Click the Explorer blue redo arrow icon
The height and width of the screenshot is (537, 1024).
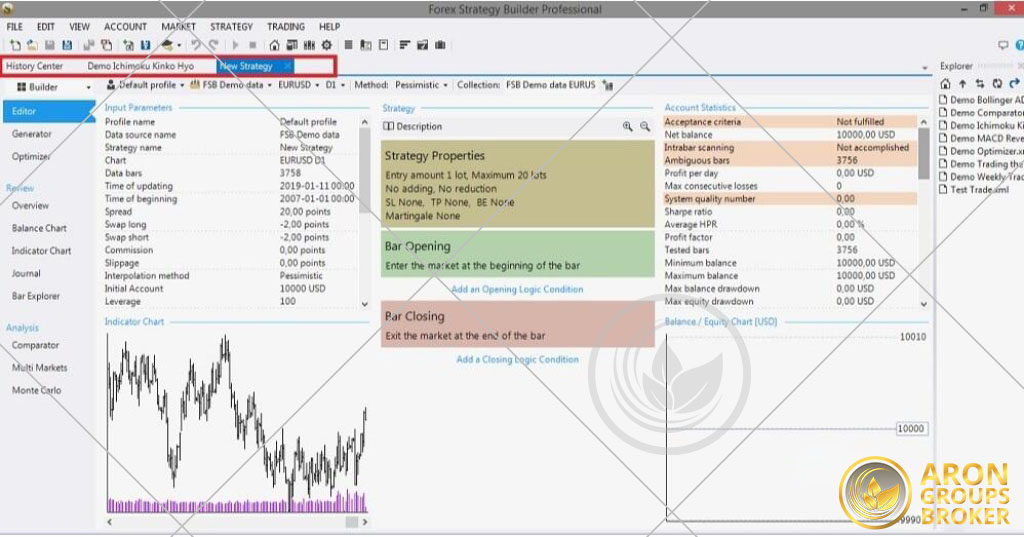tap(1014, 84)
